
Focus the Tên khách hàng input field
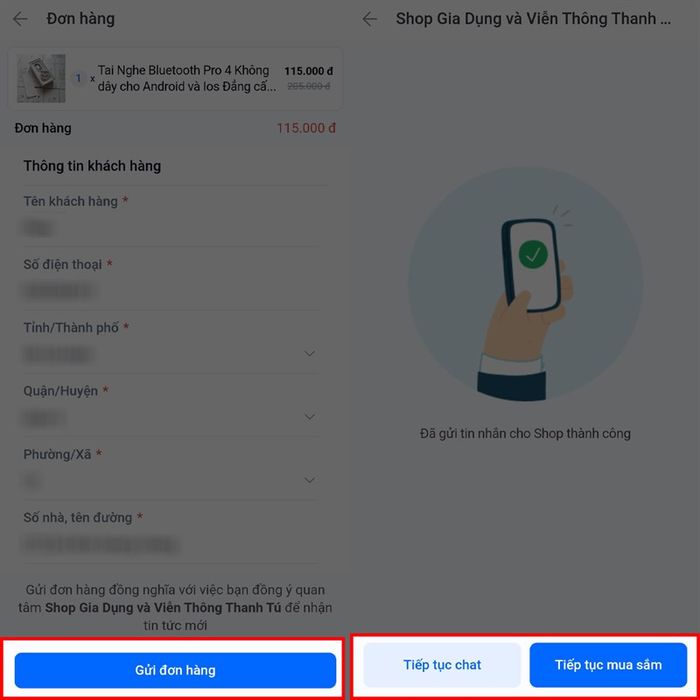[171, 229]
